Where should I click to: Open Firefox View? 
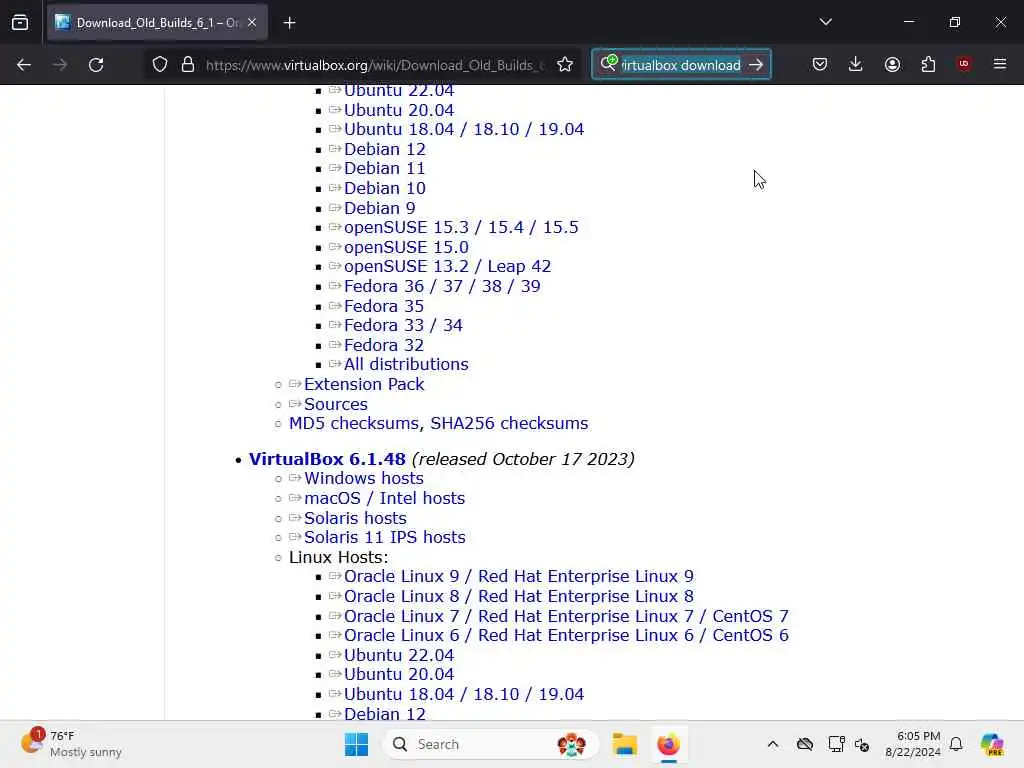pyautogui.click(x=20, y=23)
